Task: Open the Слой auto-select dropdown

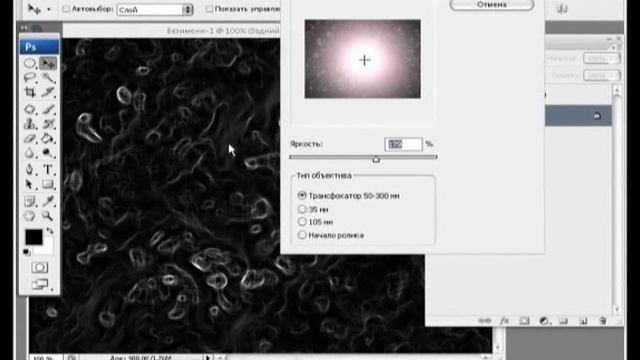Action: coord(155,9)
